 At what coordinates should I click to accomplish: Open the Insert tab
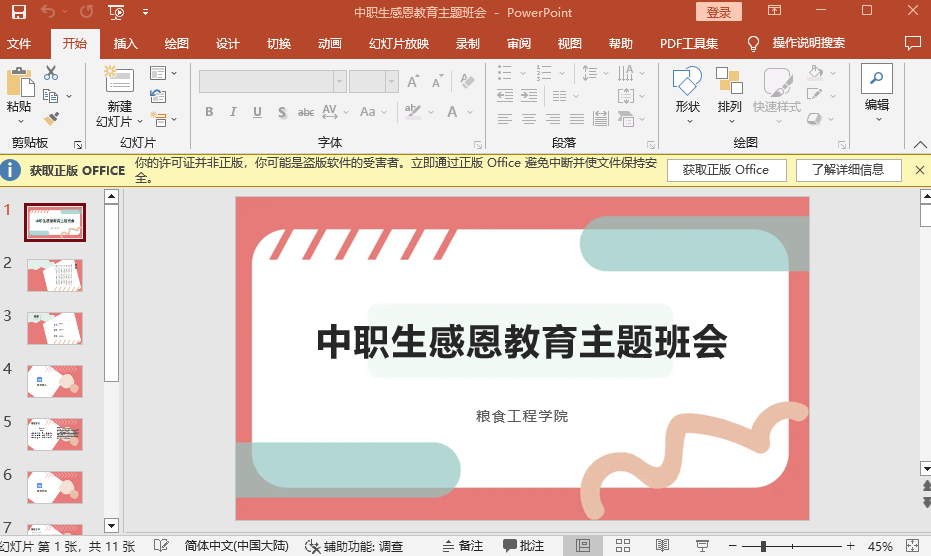126,44
